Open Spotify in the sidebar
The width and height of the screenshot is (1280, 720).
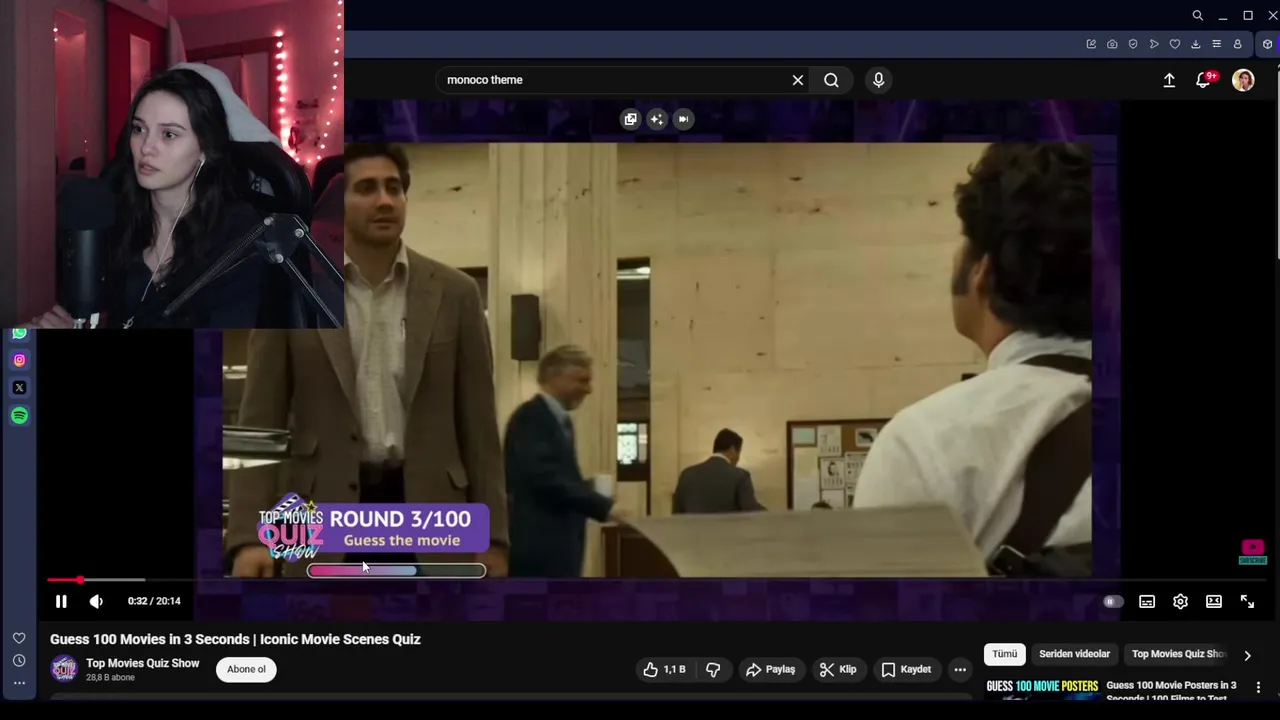point(19,415)
